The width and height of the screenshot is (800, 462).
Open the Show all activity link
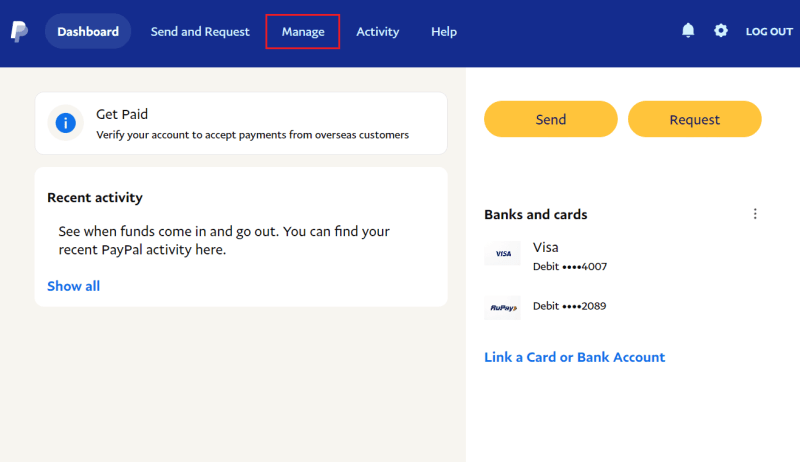point(73,286)
